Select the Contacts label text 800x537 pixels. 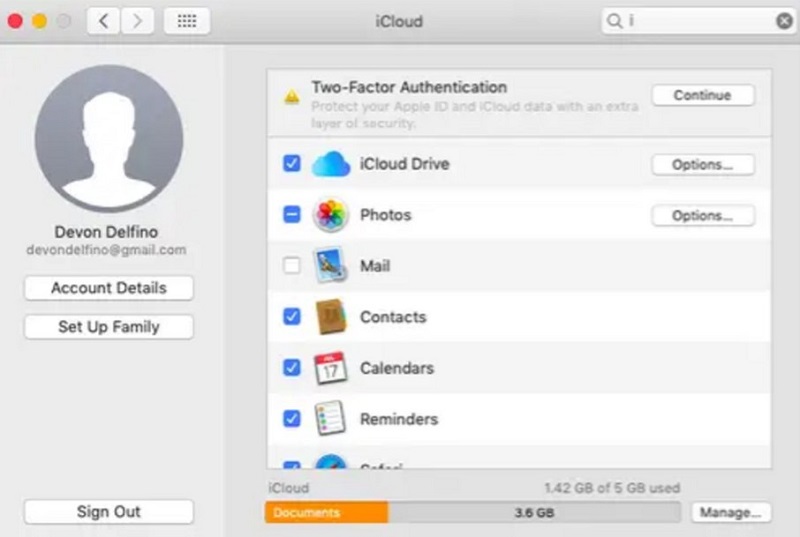click(393, 317)
